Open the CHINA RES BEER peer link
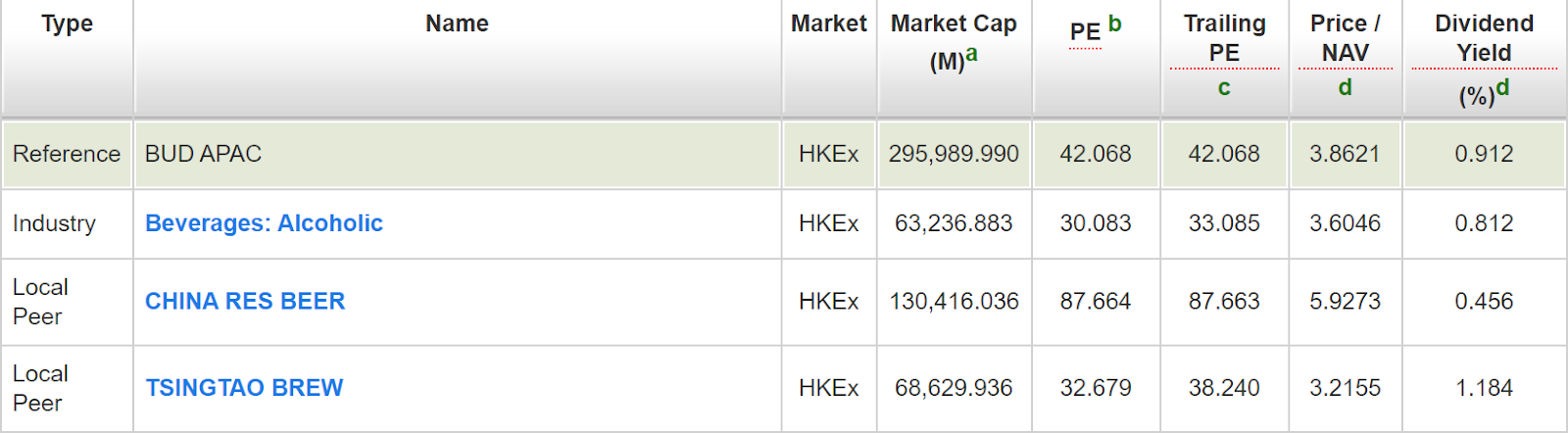Viewport: 1568px width, 433px height. tap(245, 301)
